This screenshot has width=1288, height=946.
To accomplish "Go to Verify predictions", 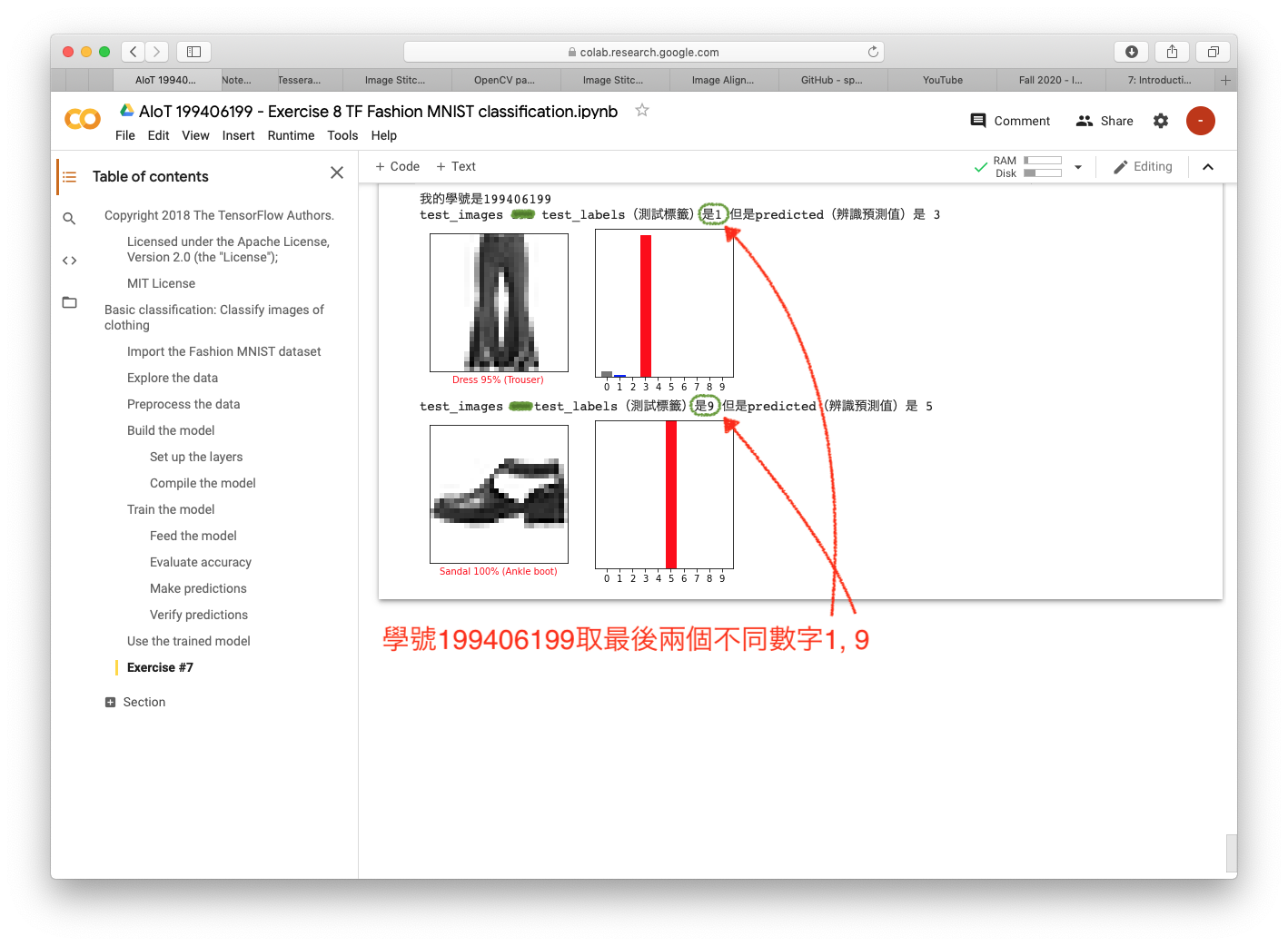I will point(199,615).
